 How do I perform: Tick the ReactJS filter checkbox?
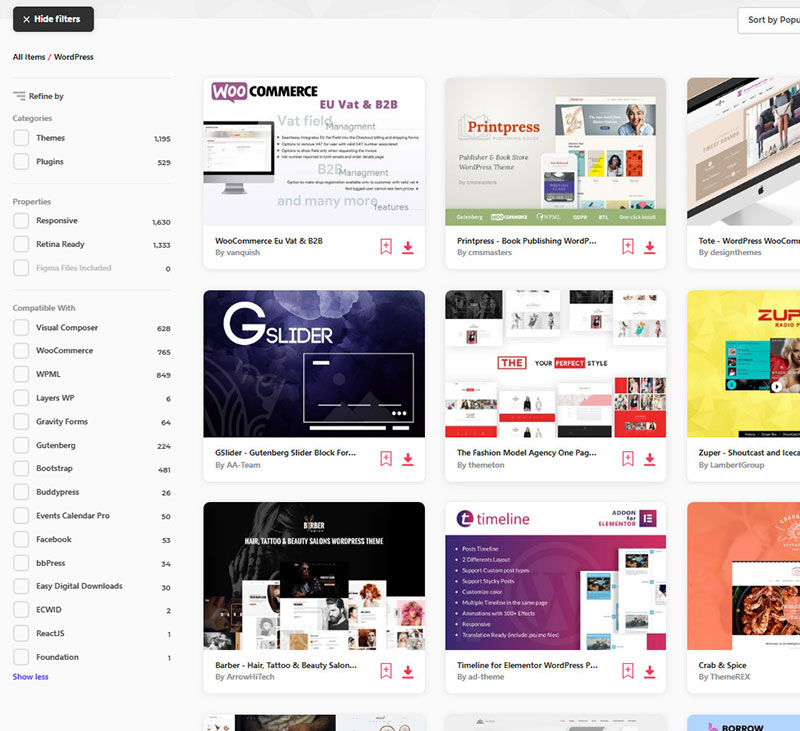point(21,633)
